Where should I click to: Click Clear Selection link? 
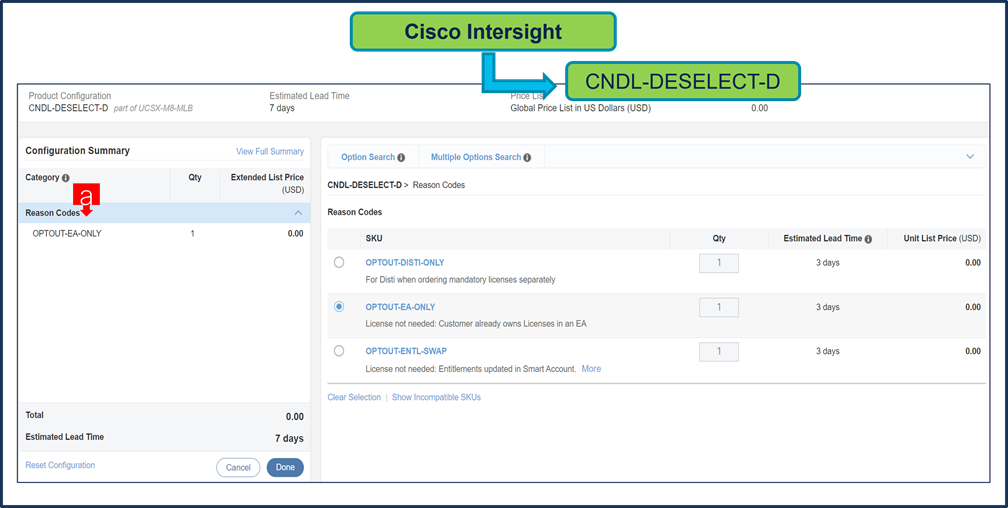[x=354, y=397]
